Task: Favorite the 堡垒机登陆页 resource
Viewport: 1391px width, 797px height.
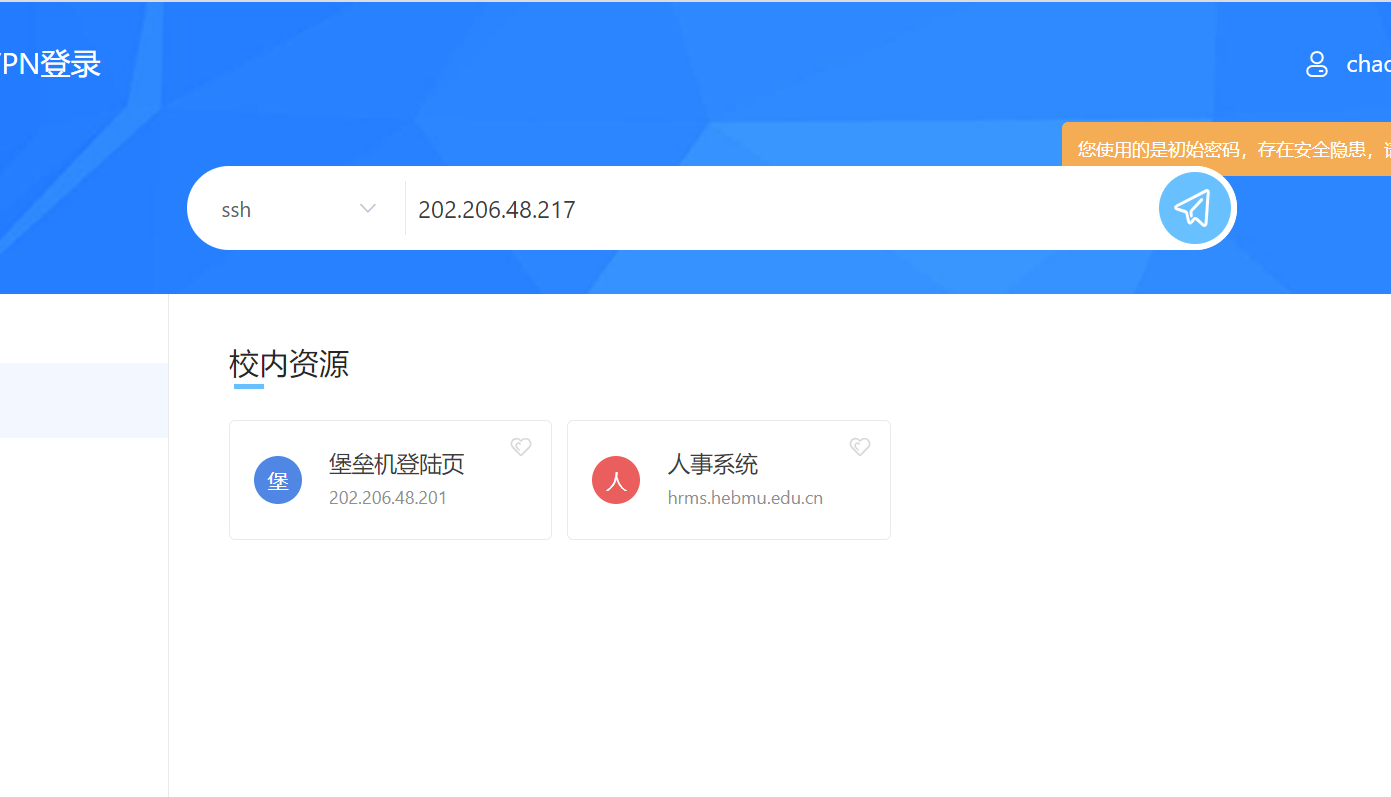Action: tap(521, 446)
